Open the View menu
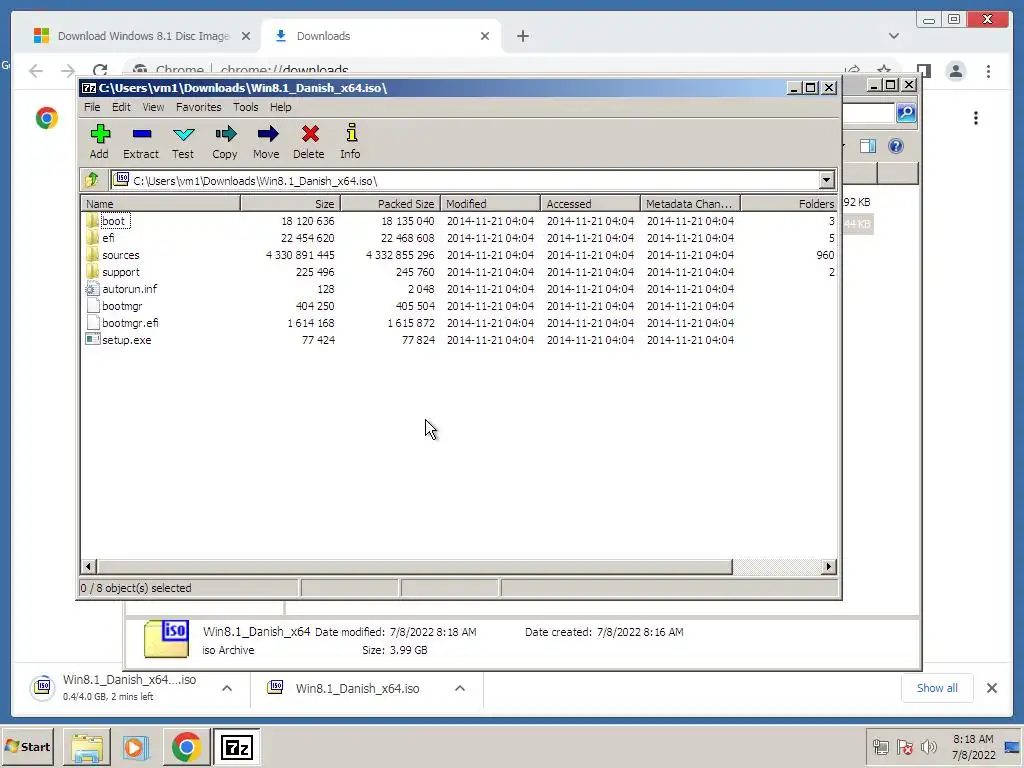This screenshot has width=1024, height=768. click(153, 107)
